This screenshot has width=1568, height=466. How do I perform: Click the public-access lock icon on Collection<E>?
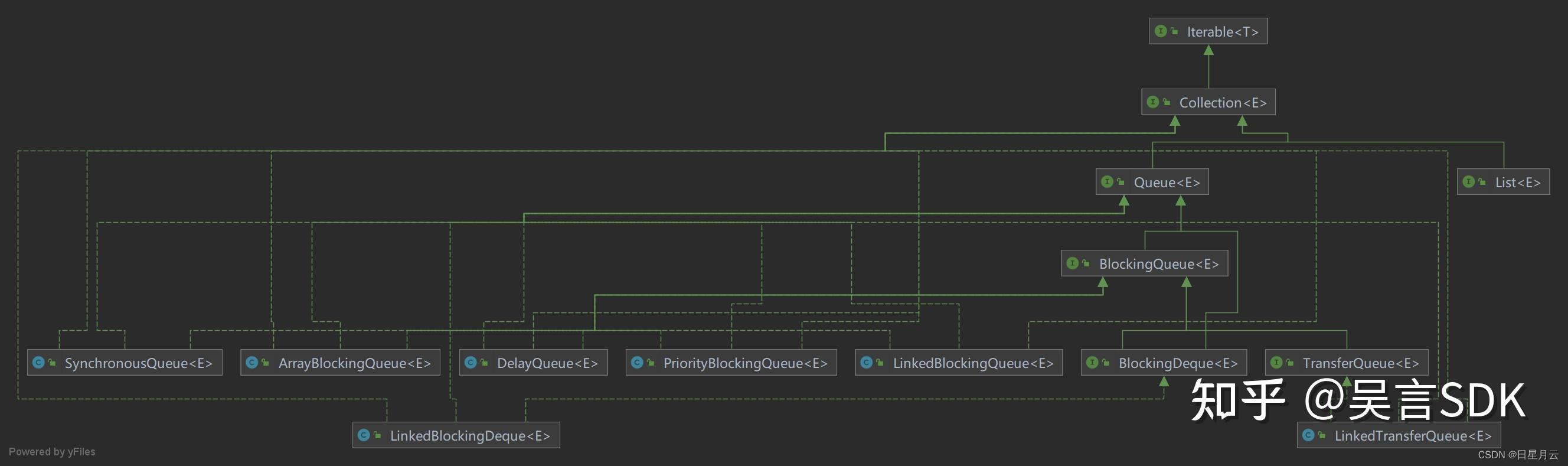[1167, 102]
